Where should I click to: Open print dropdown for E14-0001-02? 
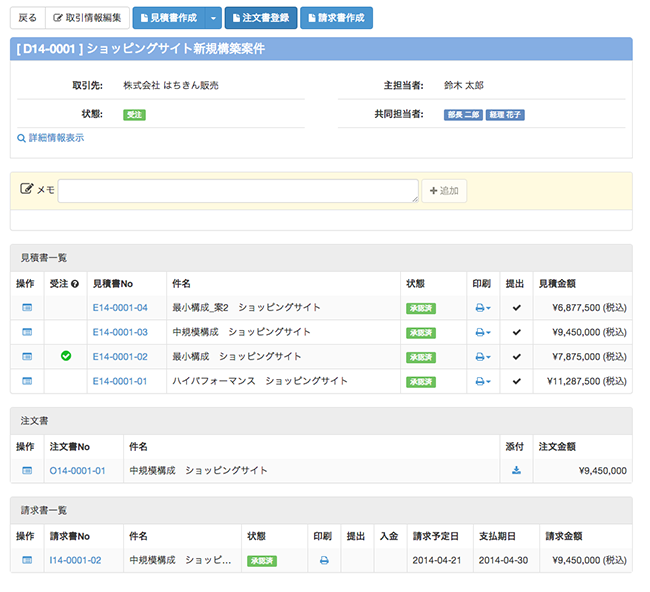pos(483,357)
